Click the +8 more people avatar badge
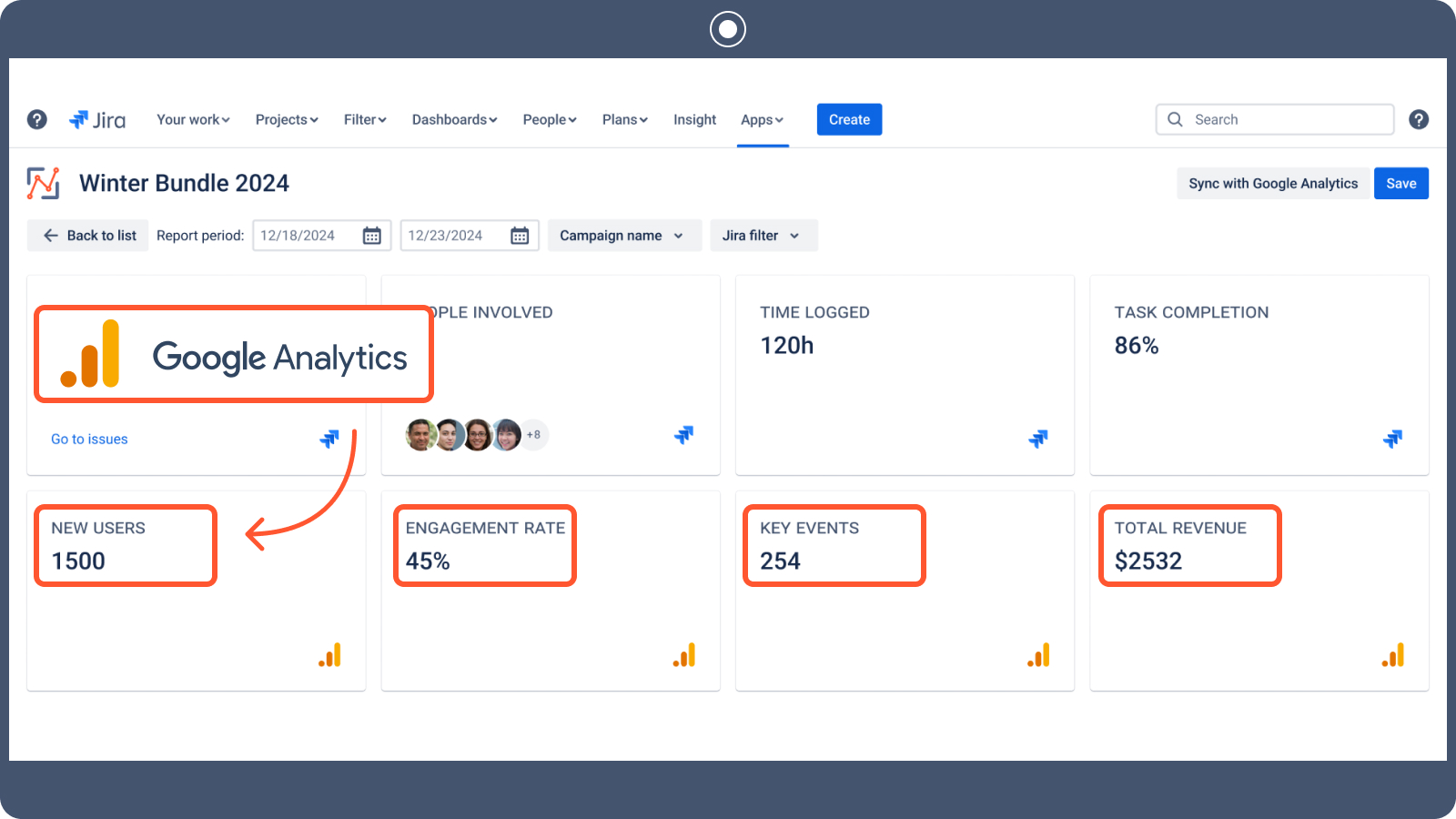Screen dimensions: 1456x819 click(534, 435)
